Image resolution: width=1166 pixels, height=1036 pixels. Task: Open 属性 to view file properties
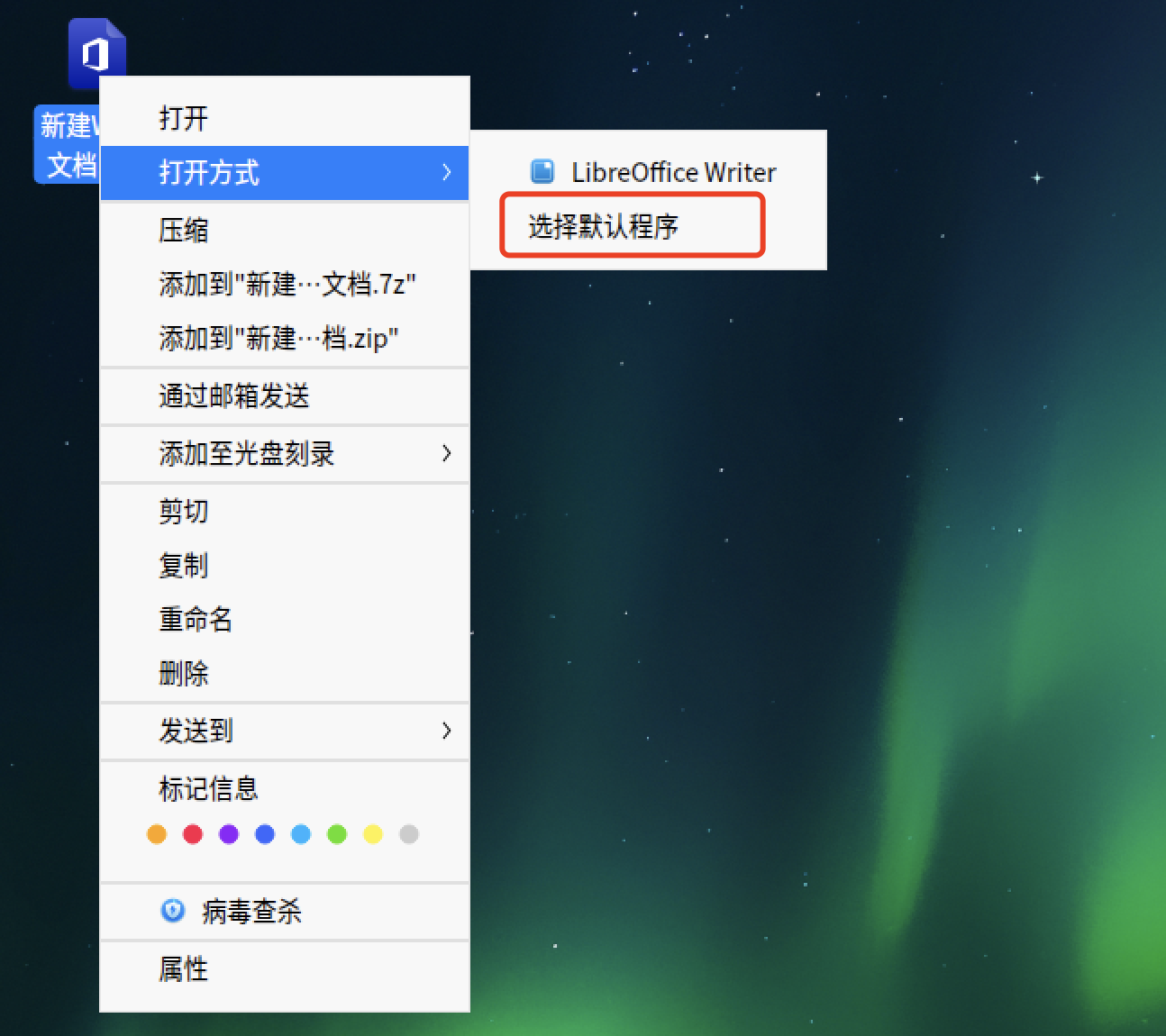(x=183, y=969)
